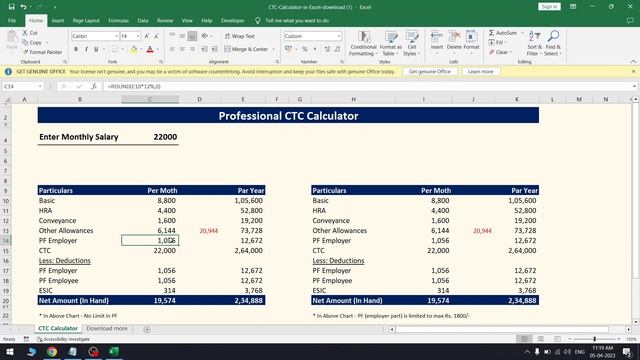This screenshot has width=640, height=360.
Task: Decrease decimal places
Action: point(337,49)
